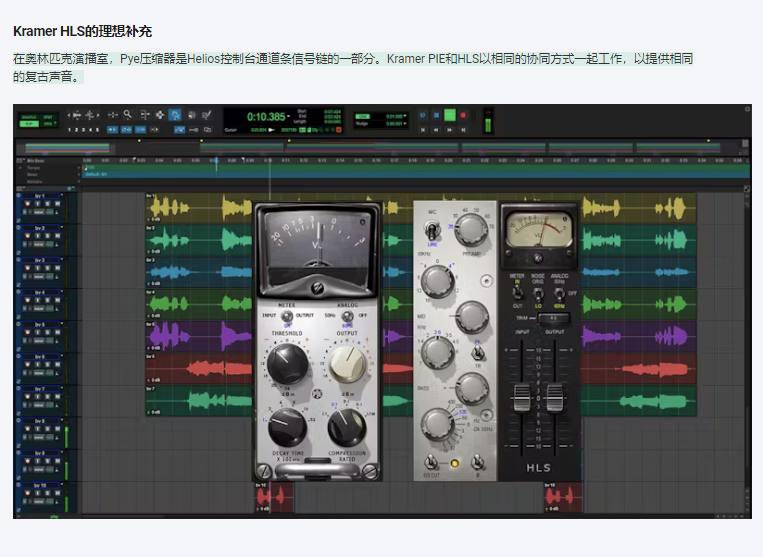763x557 pixels.
Task: Flip the PIE Meter Input/Output switch
Action: [x=287, y=315]
